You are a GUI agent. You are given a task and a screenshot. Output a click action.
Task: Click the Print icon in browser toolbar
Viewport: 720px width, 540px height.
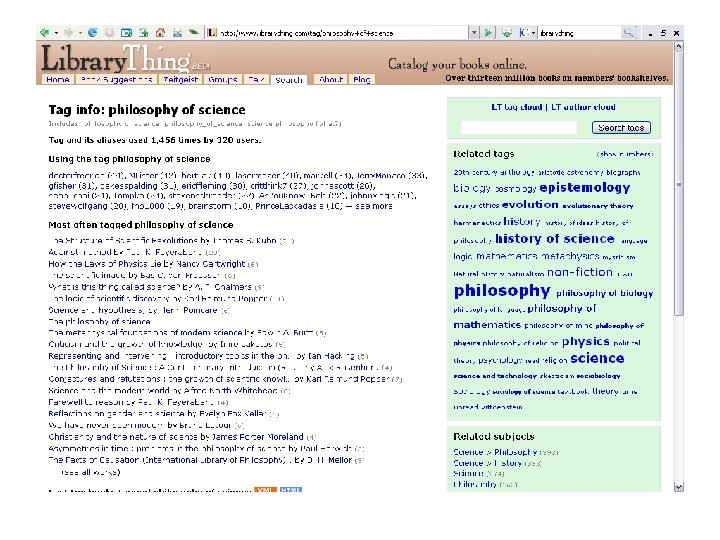[x=177, y=33]
